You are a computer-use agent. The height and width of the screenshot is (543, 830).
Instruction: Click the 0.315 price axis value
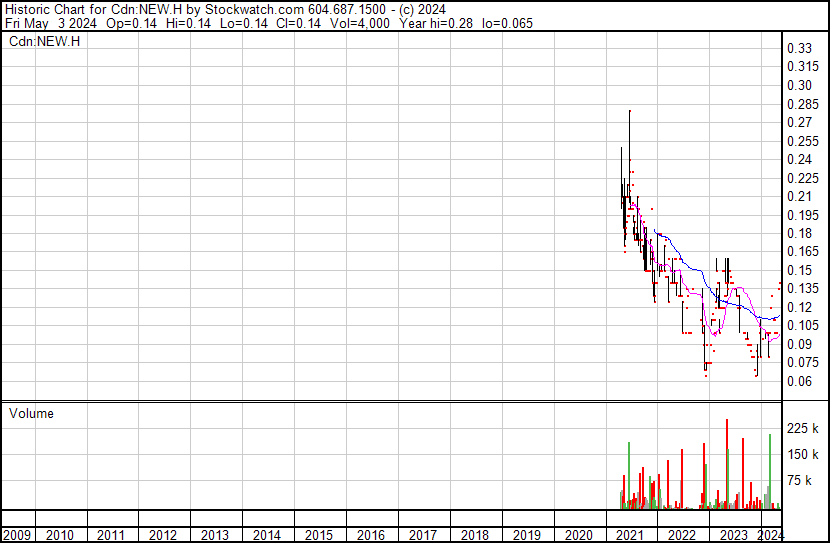(x=803, y=67)
